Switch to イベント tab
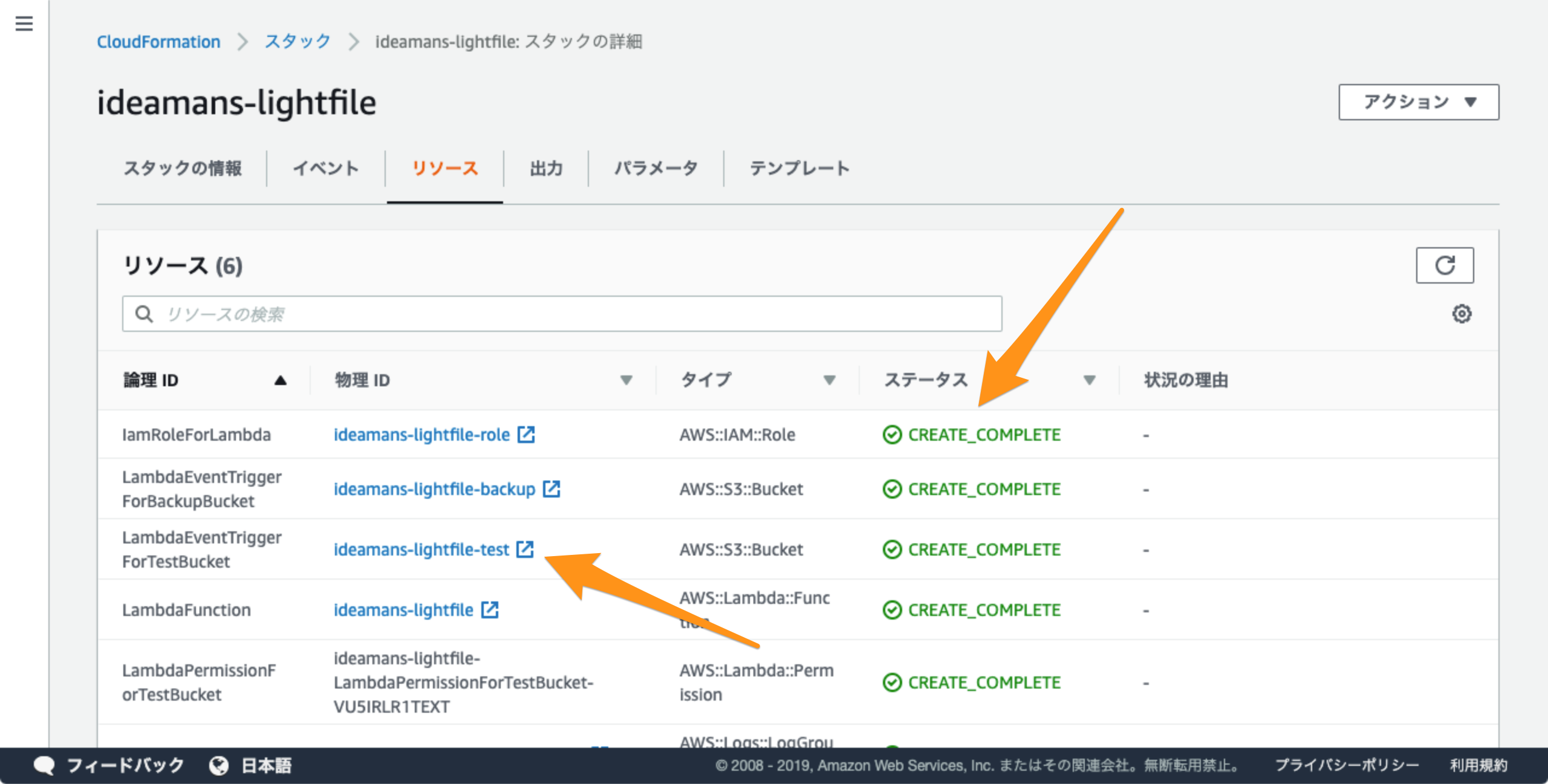The image size is (1548, 784). (x=325, y=168)
